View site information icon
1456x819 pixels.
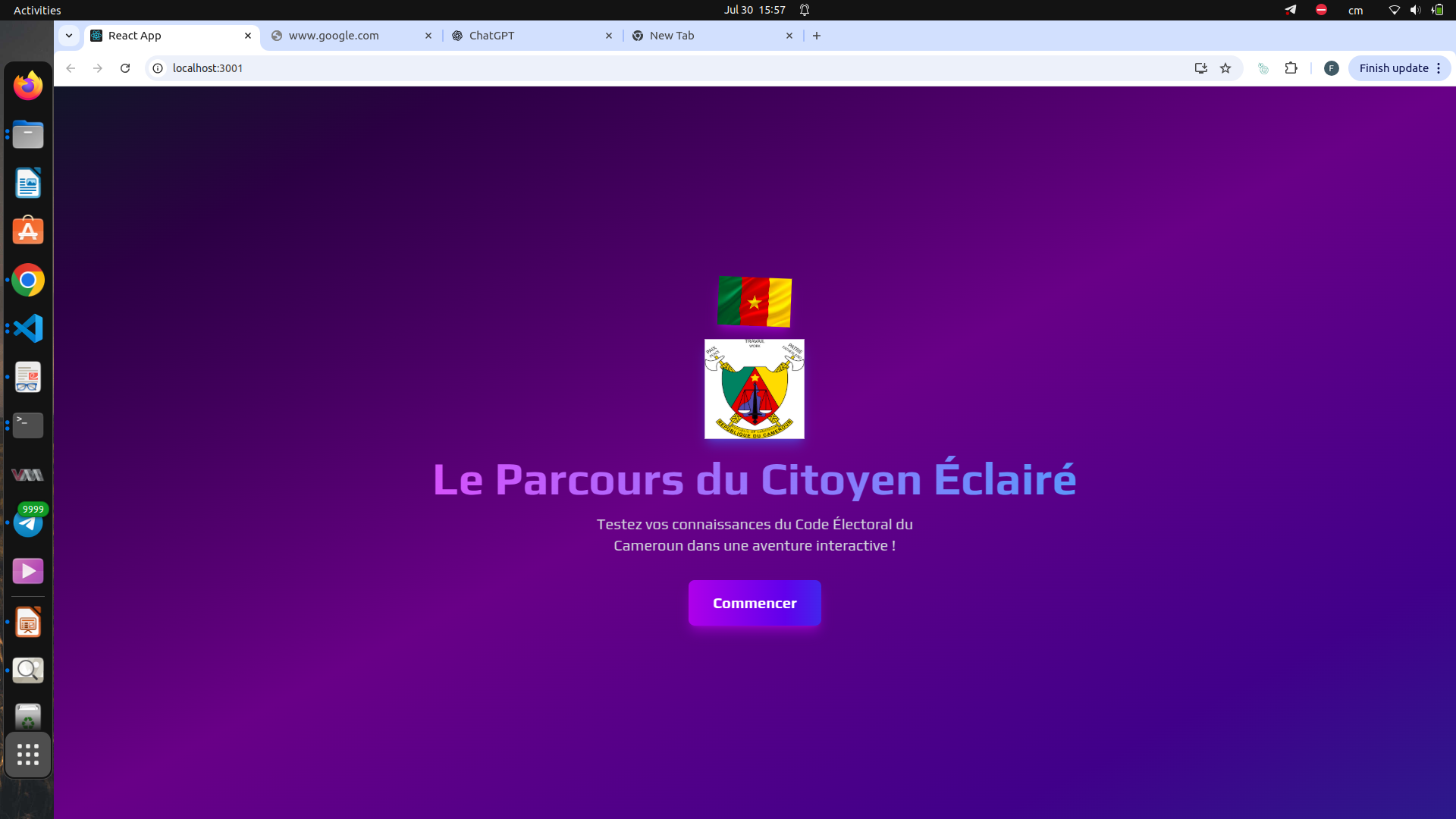[x=158, y=68]
